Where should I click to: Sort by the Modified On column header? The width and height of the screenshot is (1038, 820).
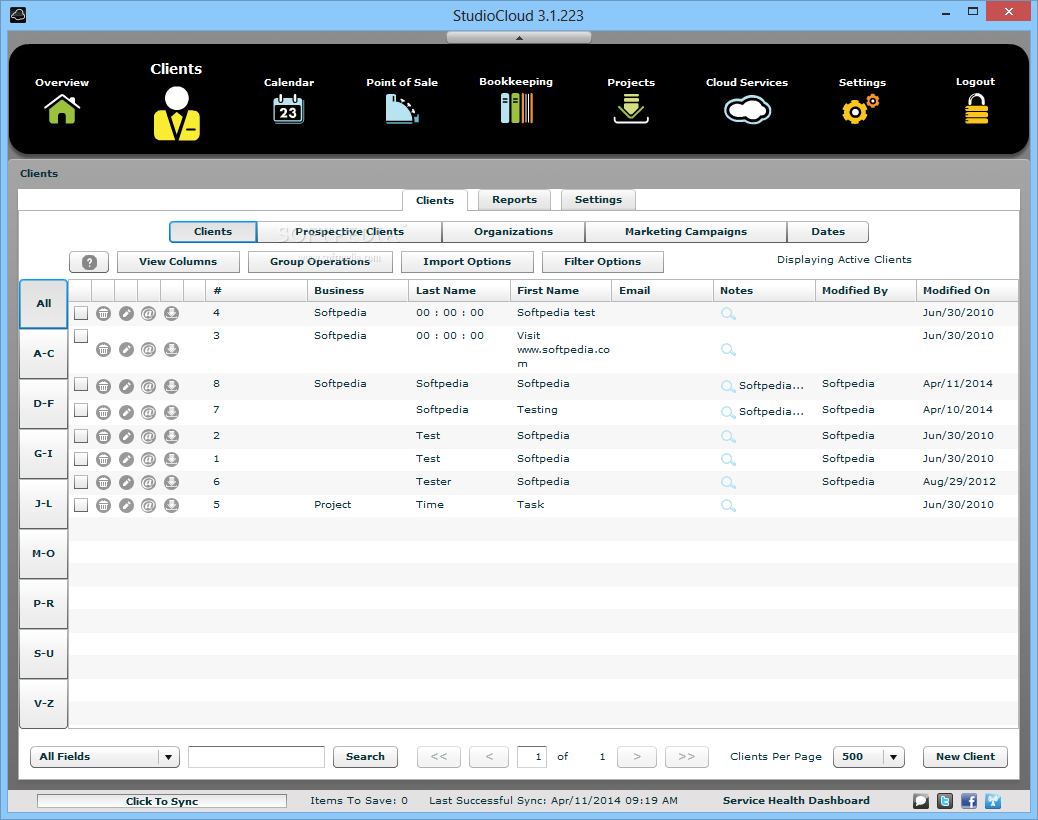click(x=967, y=291)
